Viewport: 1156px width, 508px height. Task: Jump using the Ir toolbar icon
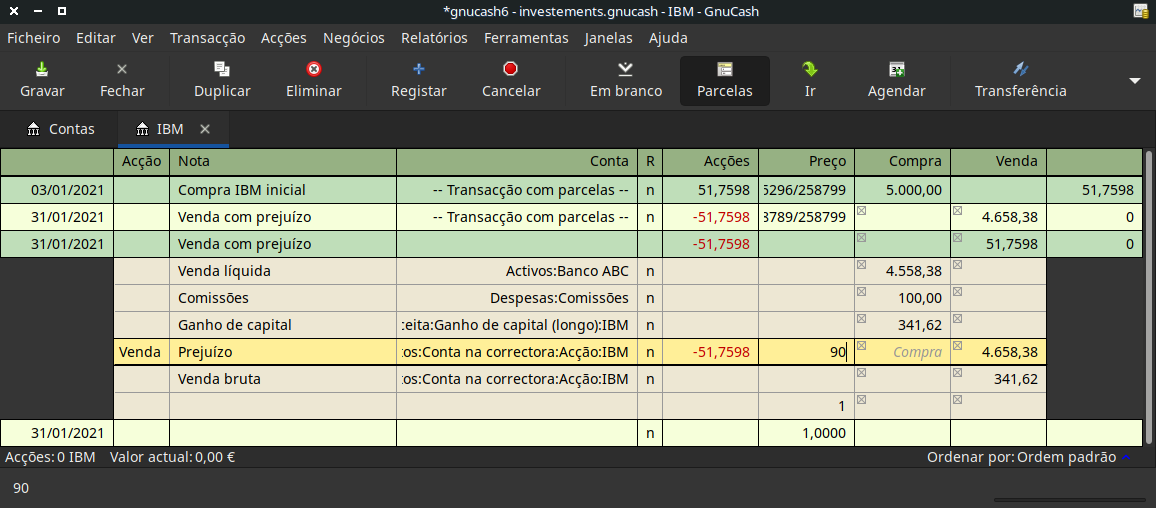[810, 70]
